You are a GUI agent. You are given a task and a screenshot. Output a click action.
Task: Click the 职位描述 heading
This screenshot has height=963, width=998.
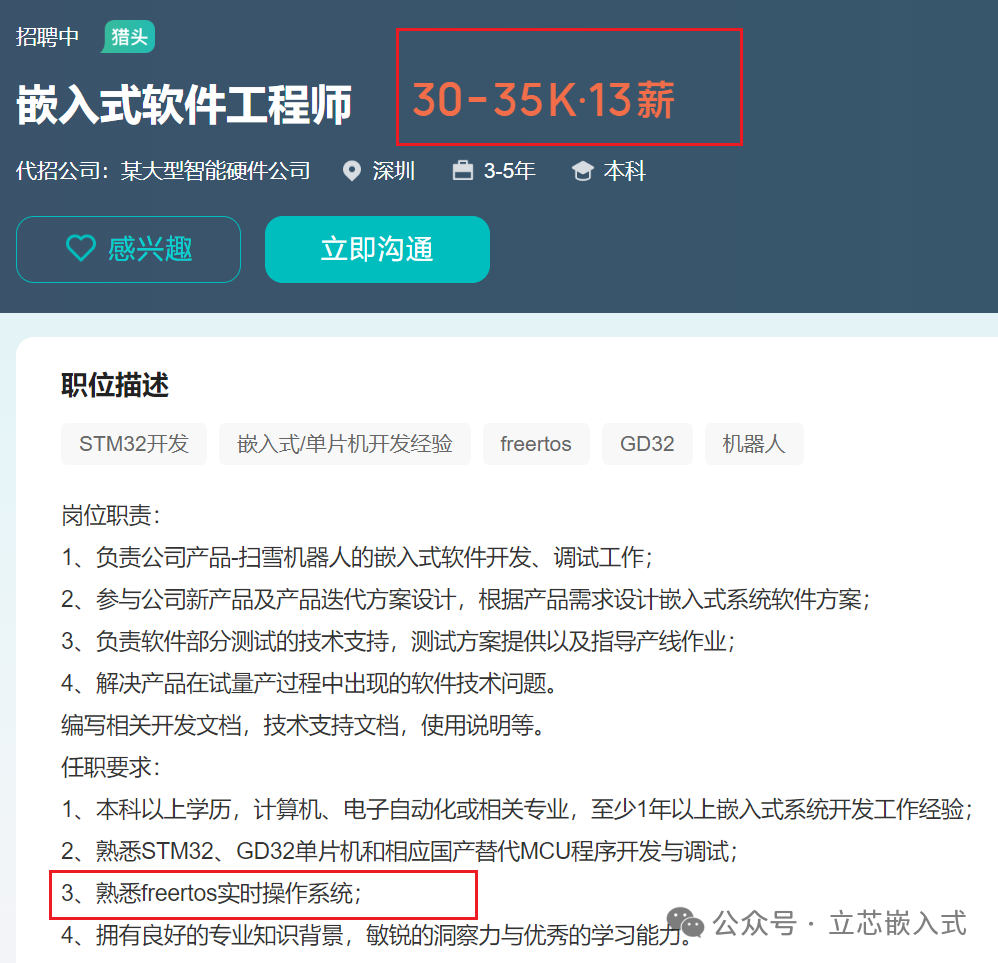coord(115,385)
